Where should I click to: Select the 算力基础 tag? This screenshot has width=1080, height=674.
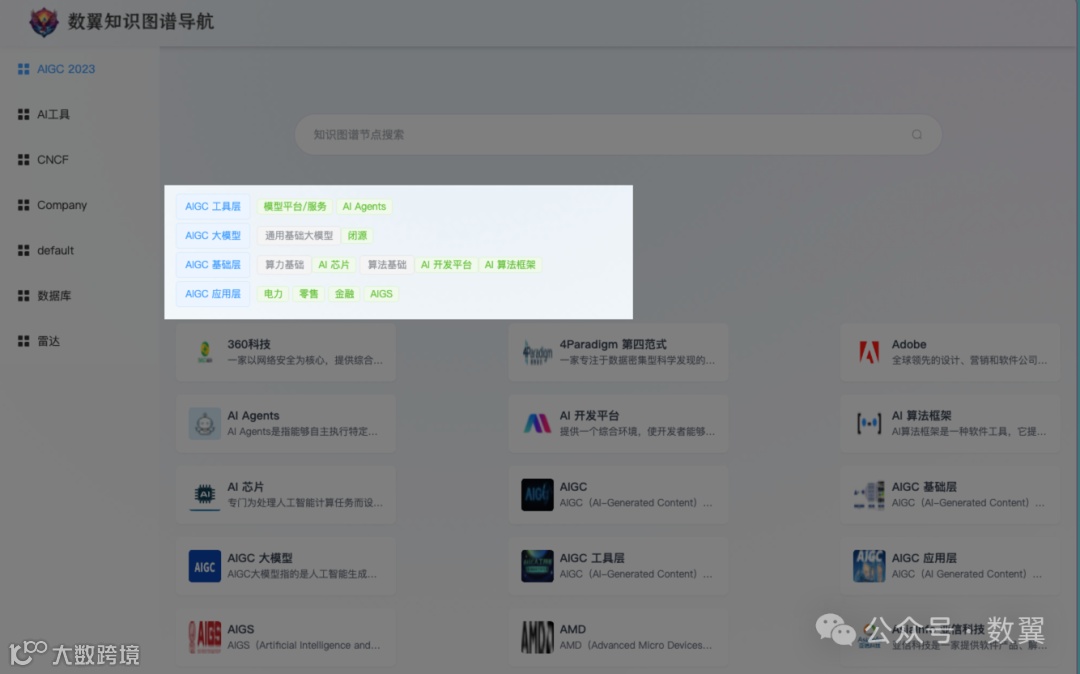pyautogui.click(x=284, y=265)
